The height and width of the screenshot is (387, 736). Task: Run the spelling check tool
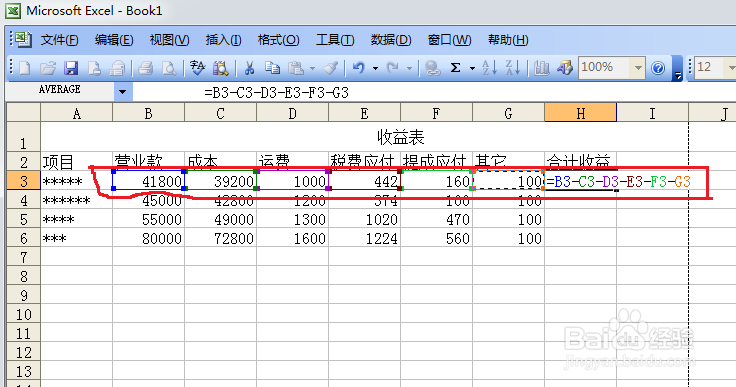[198, 69]
